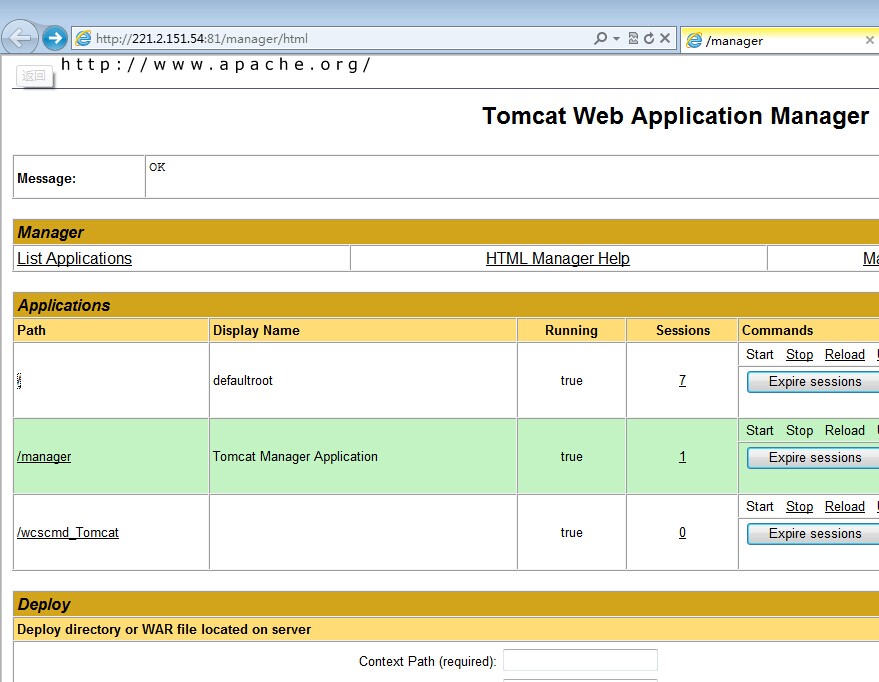Expire sessions for the defaultroot application
Viewport: 879px width, 682px height.
pyautogui.click(x=815, y=382)
